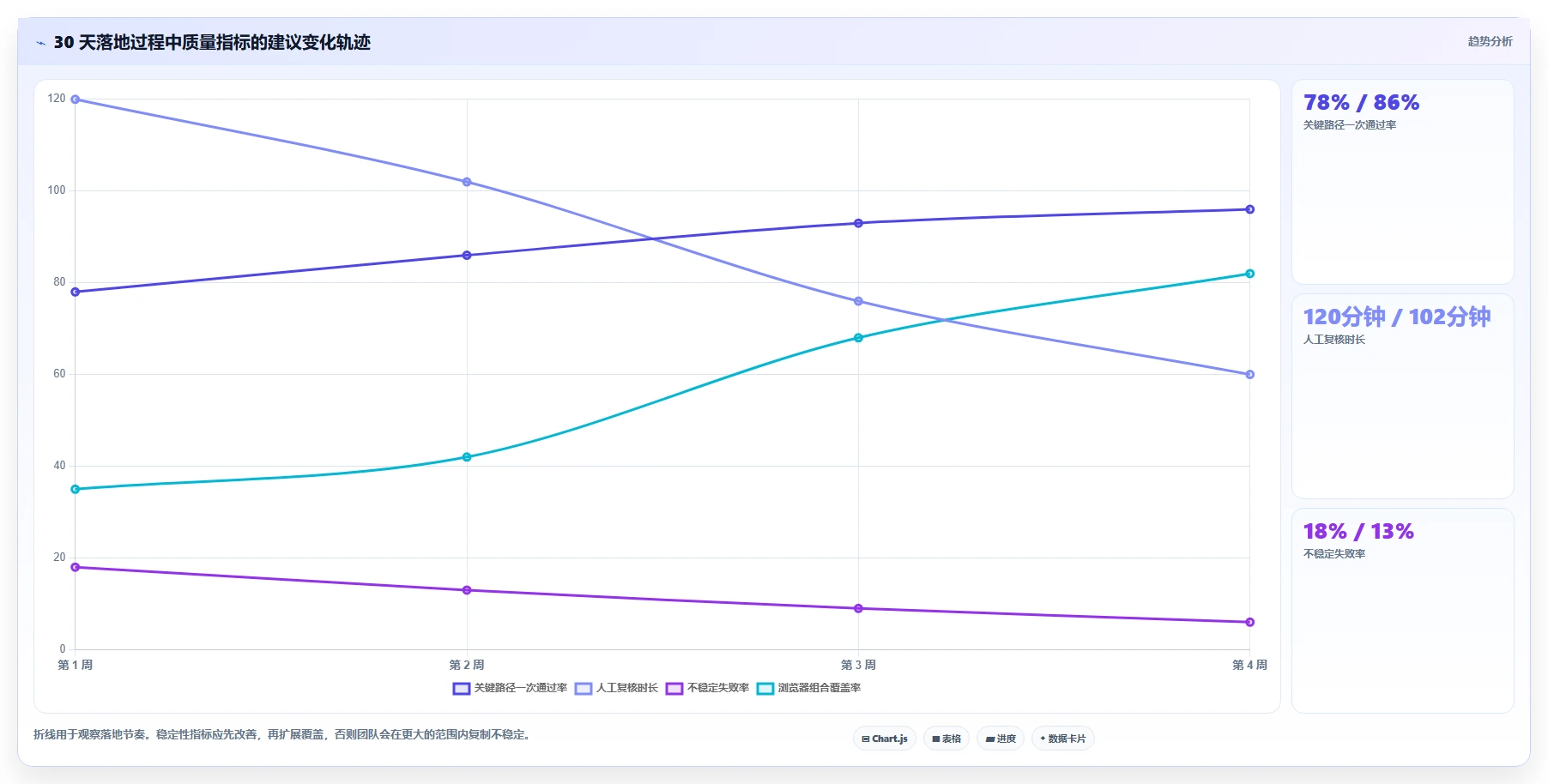The image size is (1548, 784).
Task: Hide the 不稳定失败率 series via legend
Action: coord(707,688)
